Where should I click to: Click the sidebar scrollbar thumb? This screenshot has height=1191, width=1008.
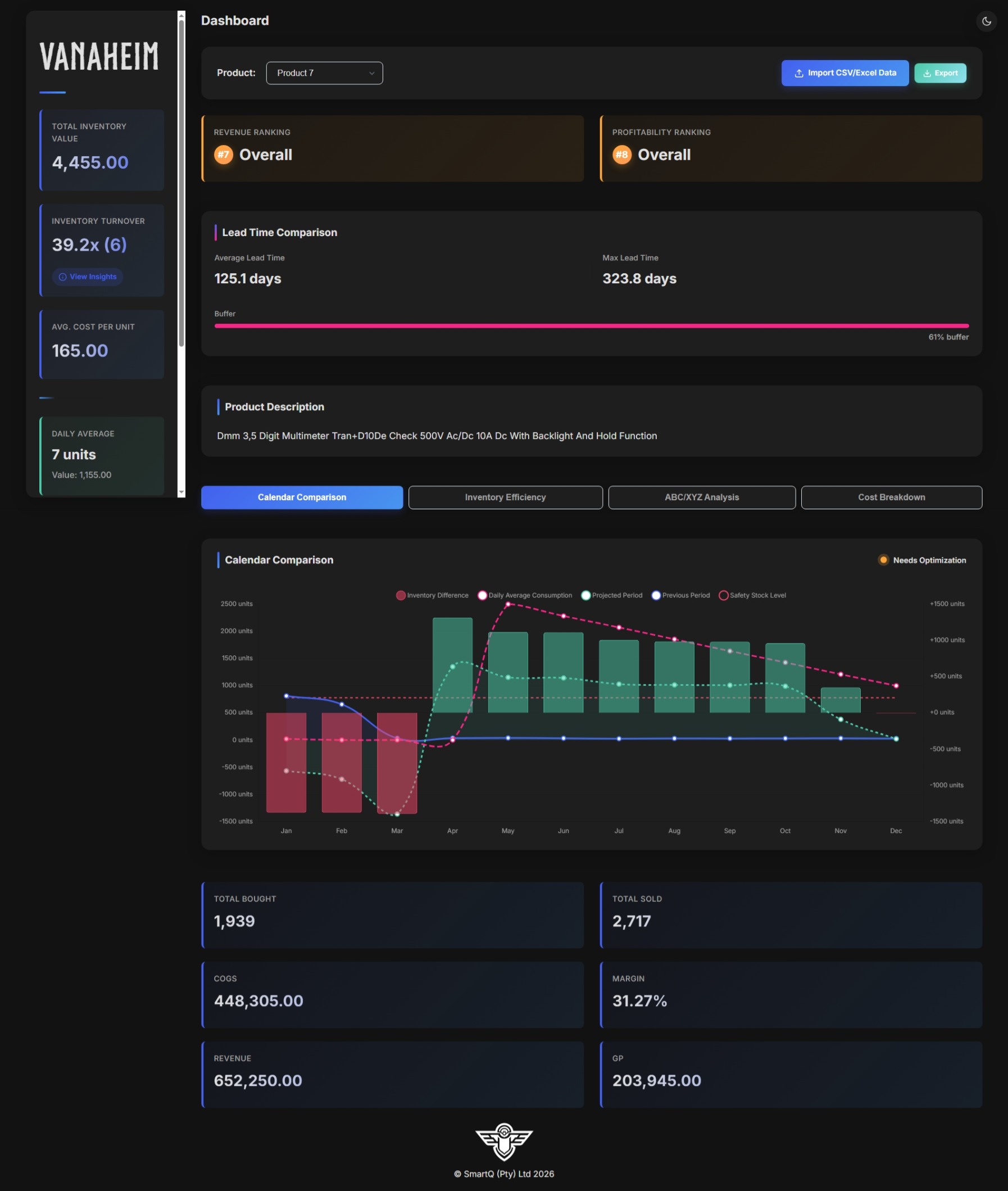tap(181, 183)
